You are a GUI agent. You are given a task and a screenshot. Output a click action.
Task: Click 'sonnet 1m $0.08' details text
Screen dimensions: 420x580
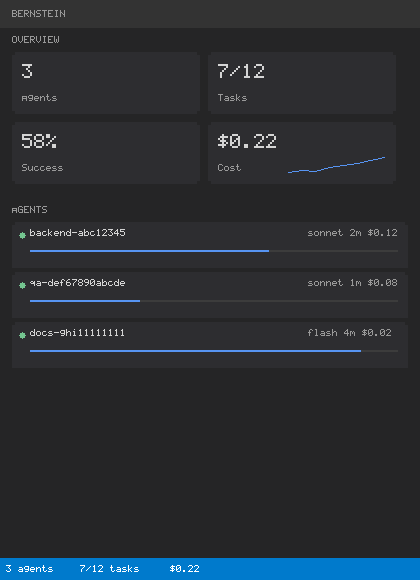pyautogui.click(x=352, y=283)
